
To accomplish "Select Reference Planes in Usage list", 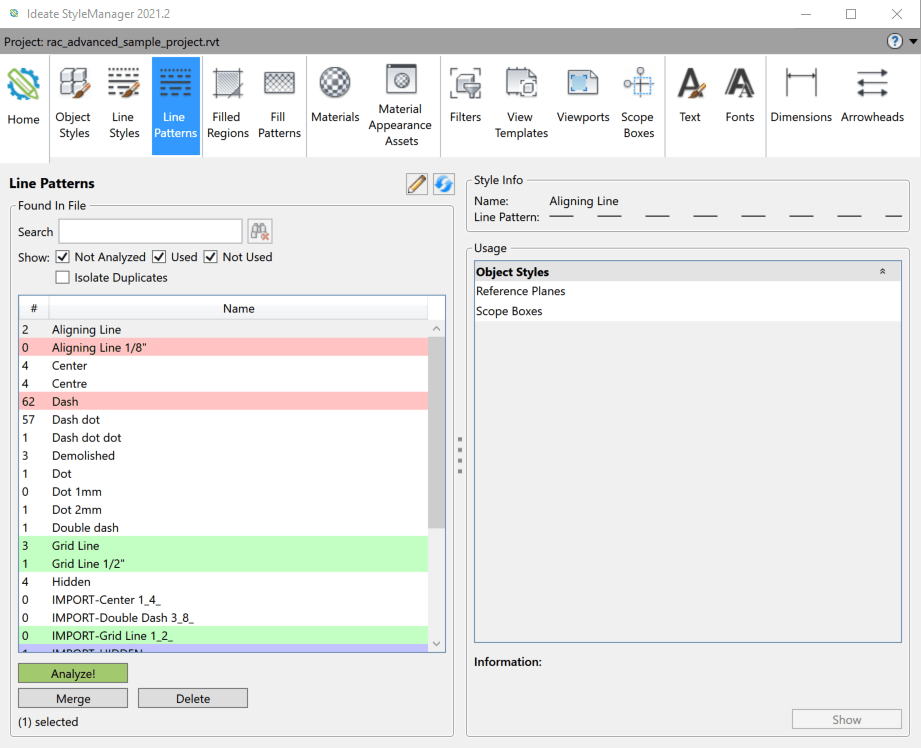I will pos(688,291).
